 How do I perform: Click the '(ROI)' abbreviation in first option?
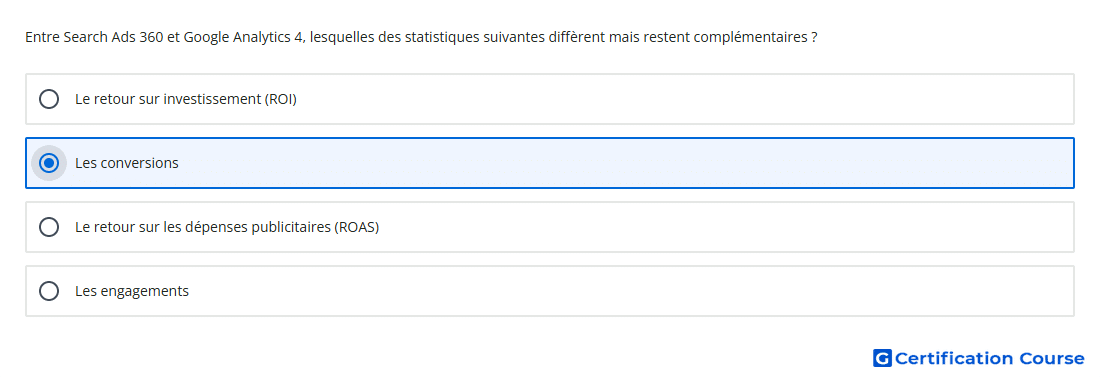point(281,99)
